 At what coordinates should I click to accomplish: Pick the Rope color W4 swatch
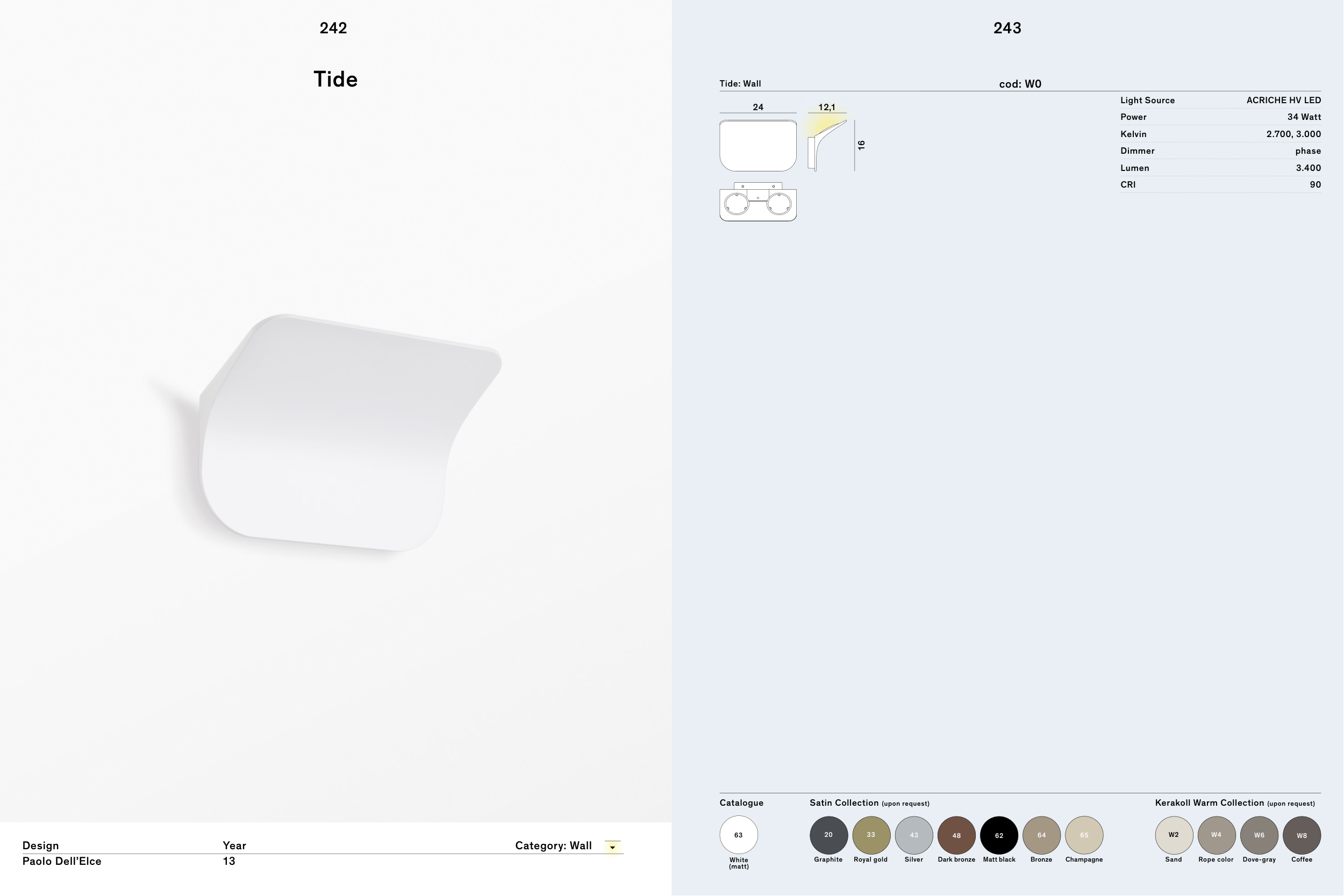click(1217, 835)
